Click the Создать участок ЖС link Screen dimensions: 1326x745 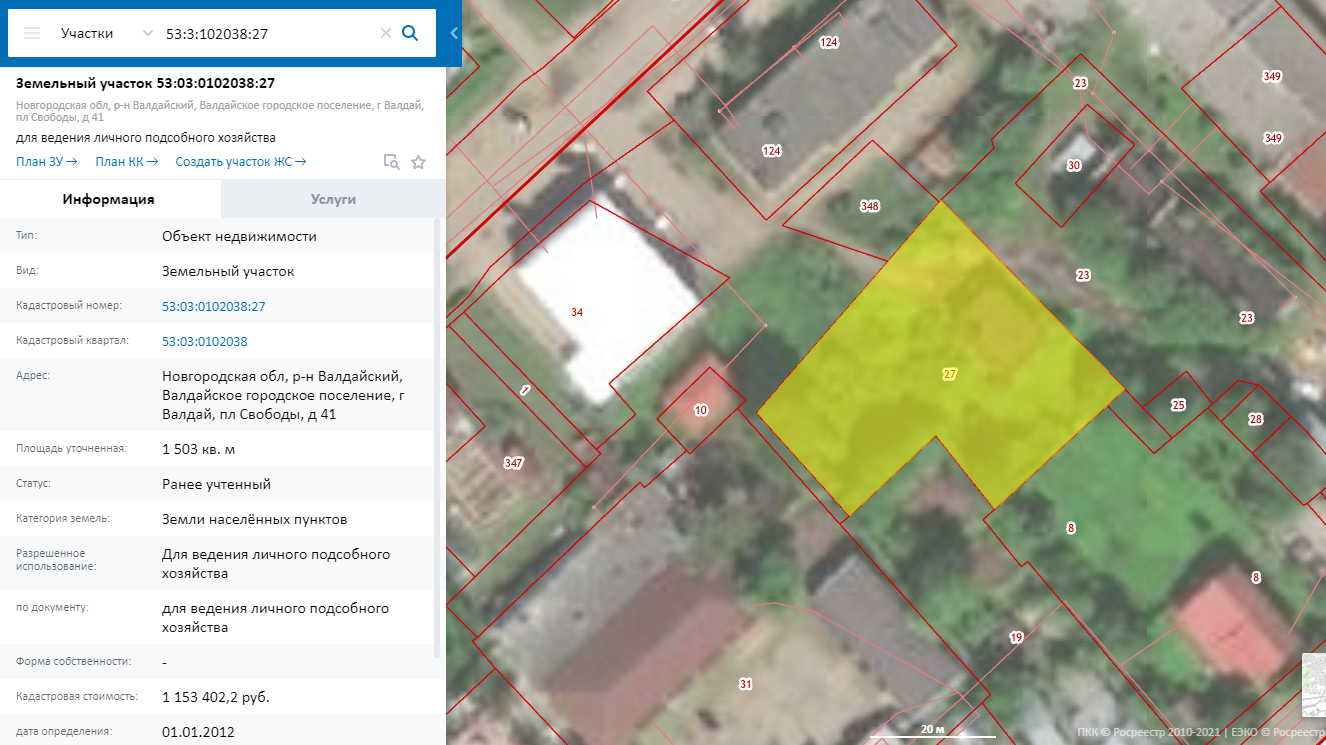(x=240, y=162)
